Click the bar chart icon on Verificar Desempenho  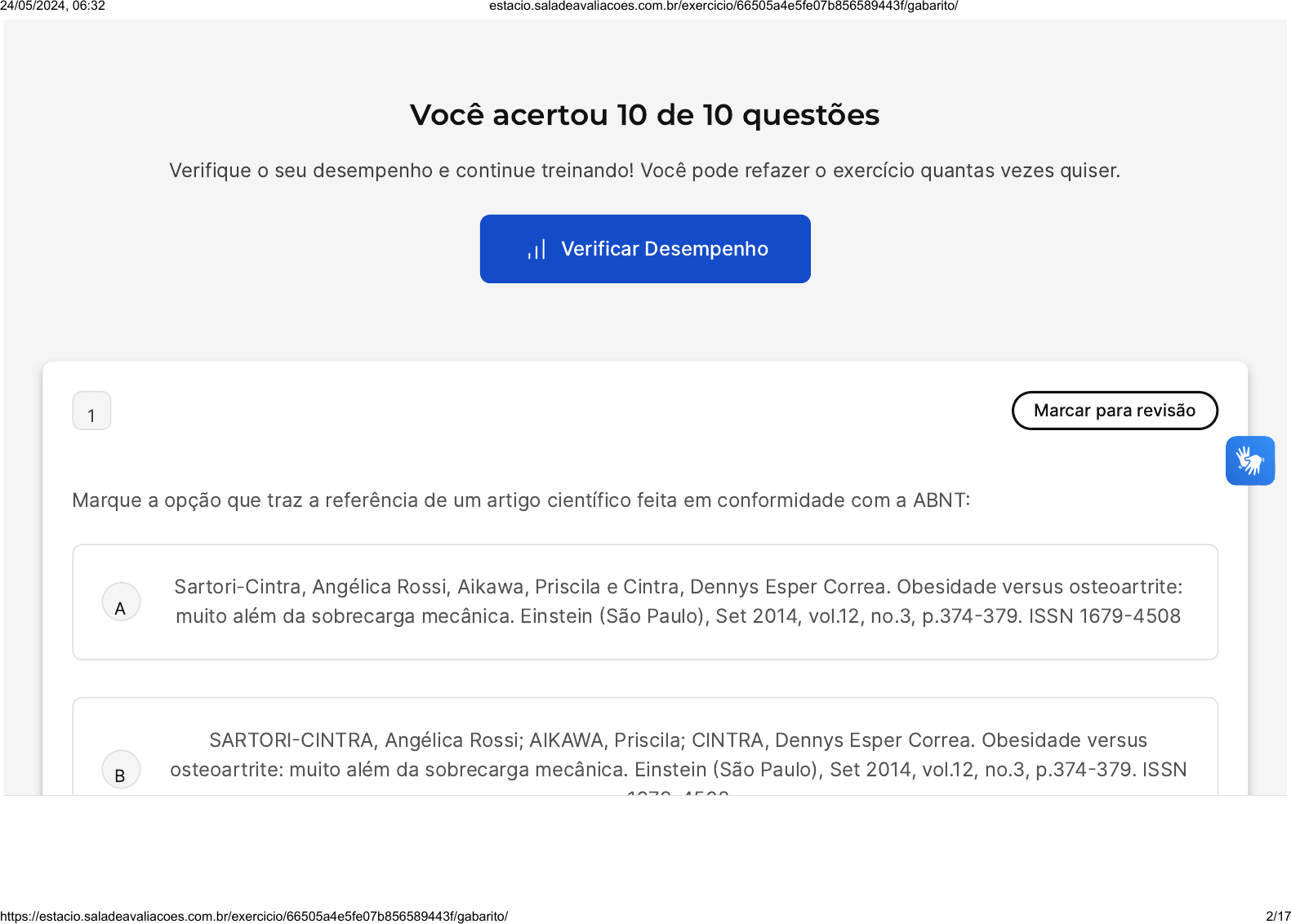point(536,250)
